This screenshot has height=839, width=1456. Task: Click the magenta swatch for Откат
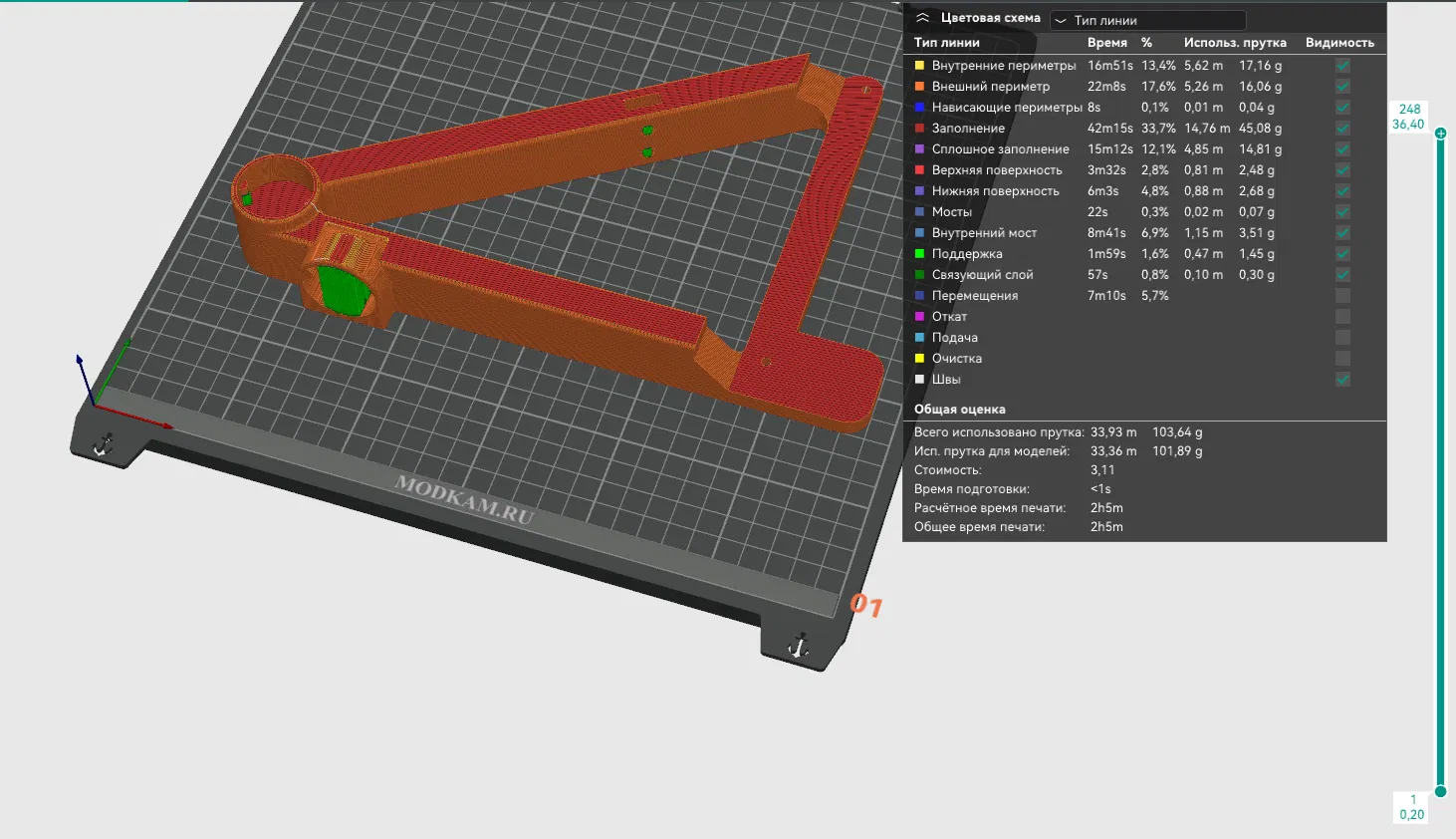[x=920, y=317]
